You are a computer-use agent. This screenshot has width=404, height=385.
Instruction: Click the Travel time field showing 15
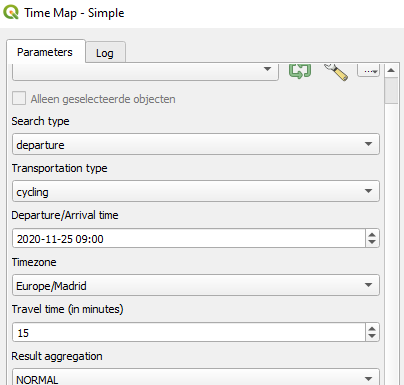(189, 332)
